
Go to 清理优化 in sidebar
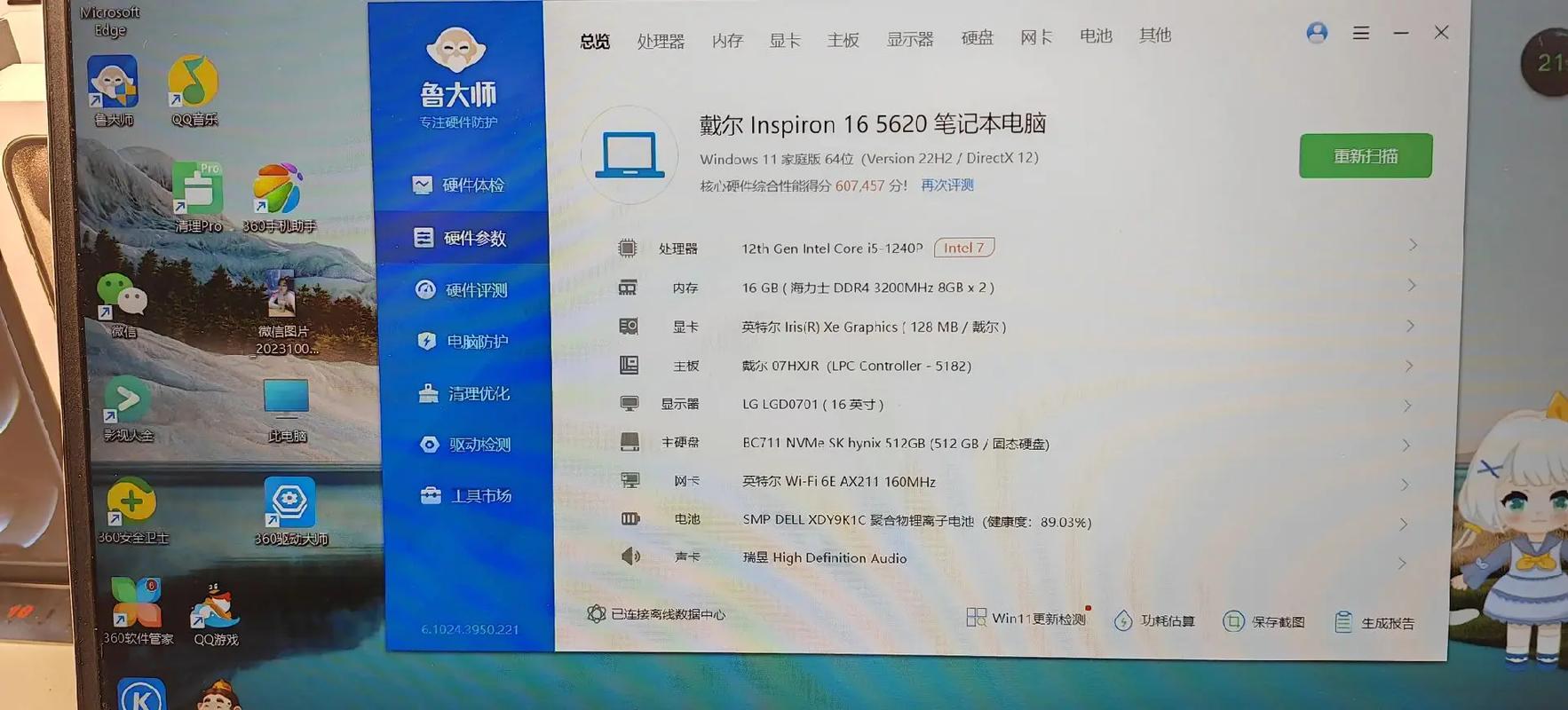[x=465, y=393]
